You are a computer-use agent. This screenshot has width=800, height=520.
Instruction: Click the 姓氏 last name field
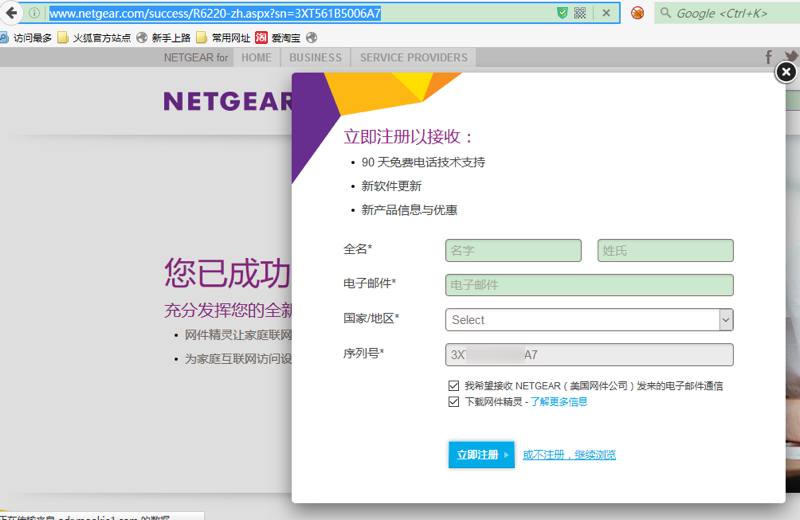coord(665,251)
